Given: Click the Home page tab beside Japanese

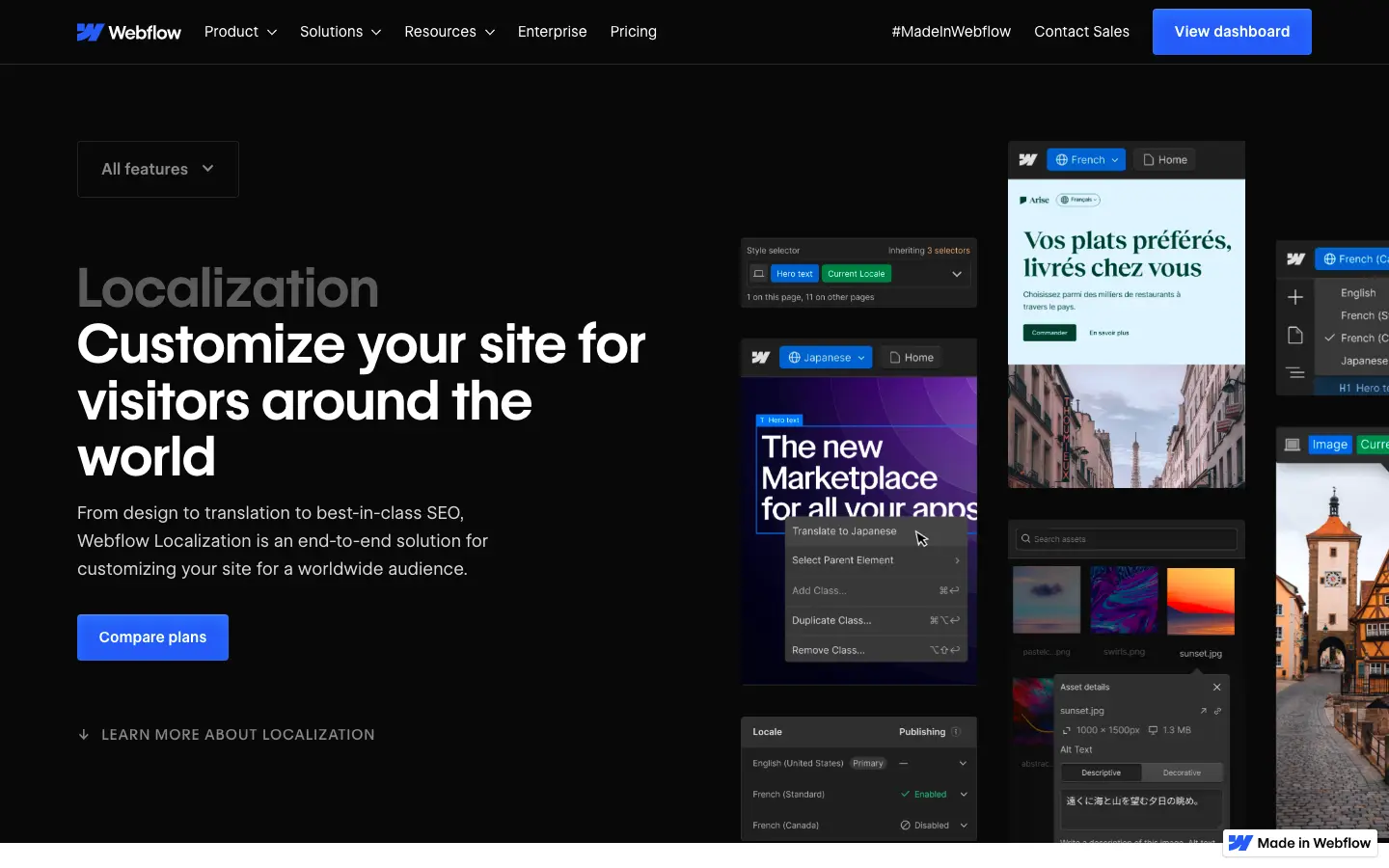Looking at the screenshot, I should pyautogui.click(x=912, y=358).
